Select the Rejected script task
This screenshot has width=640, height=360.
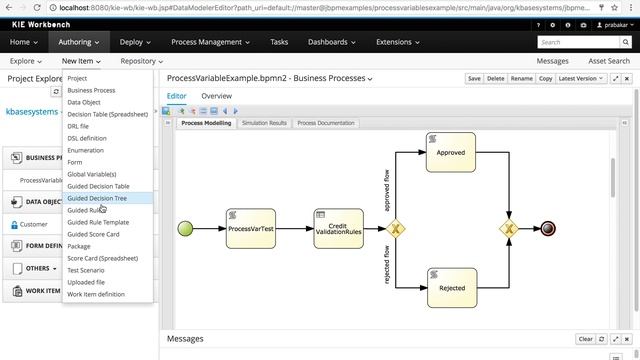[452, 288]
